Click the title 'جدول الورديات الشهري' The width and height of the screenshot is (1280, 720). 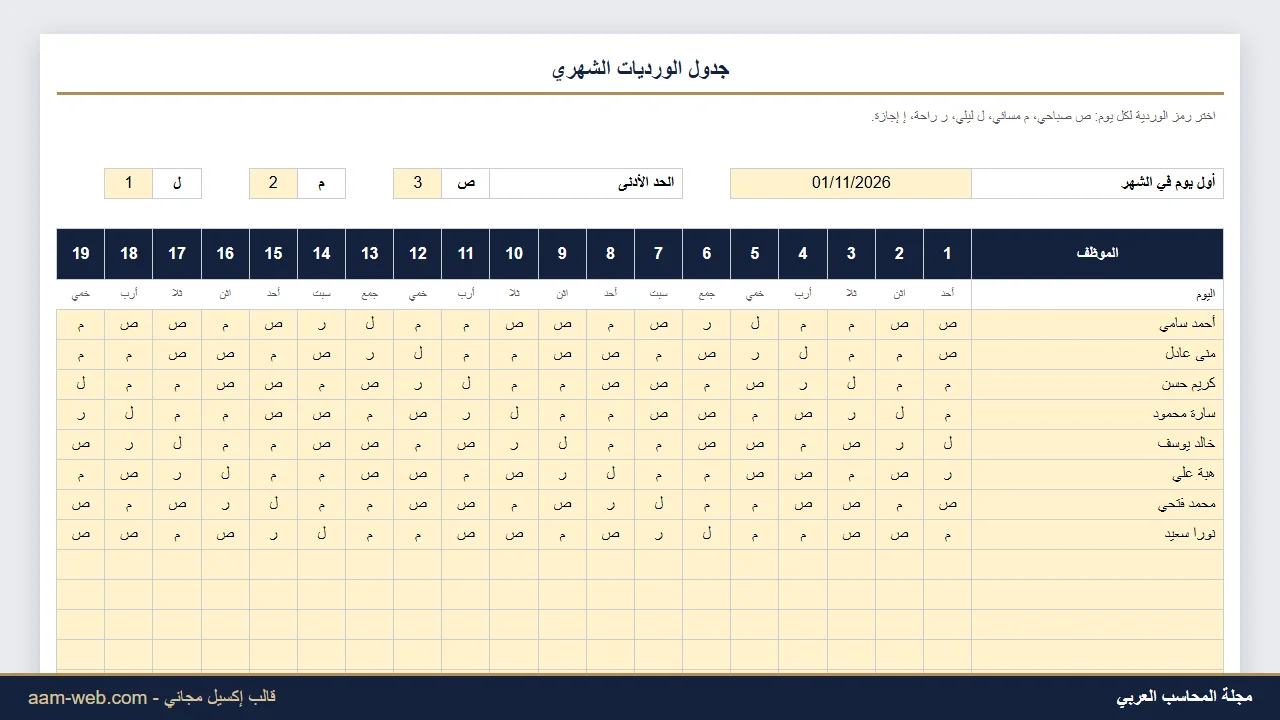tap(640, 69)
